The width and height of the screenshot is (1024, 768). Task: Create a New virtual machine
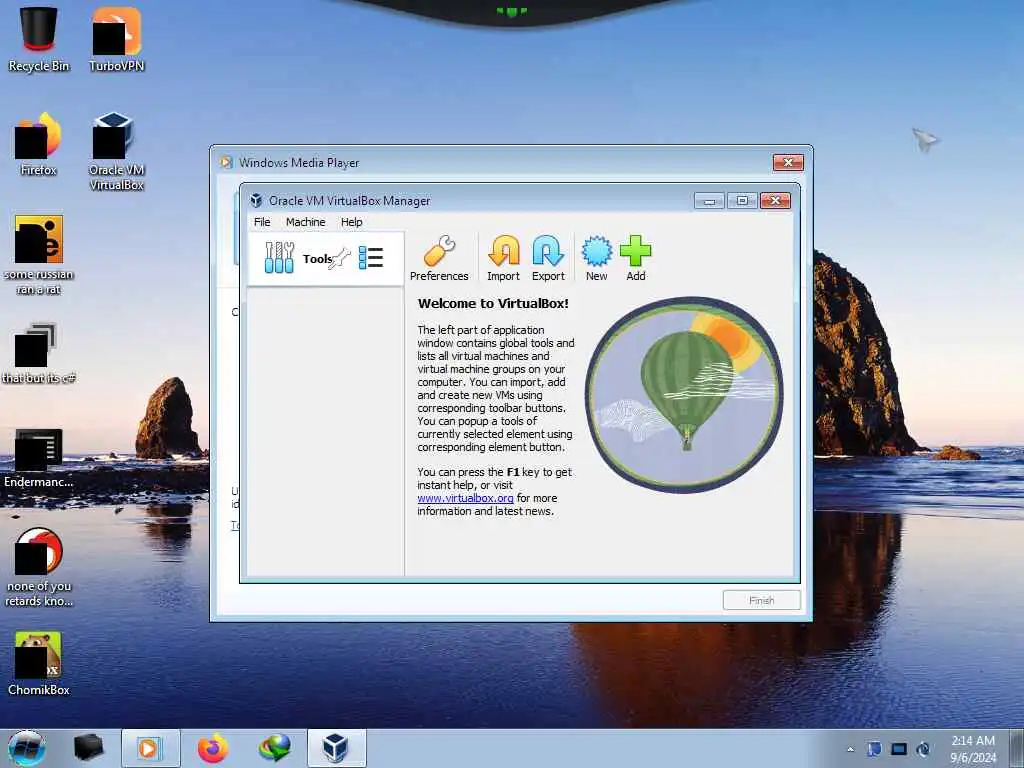596,259
